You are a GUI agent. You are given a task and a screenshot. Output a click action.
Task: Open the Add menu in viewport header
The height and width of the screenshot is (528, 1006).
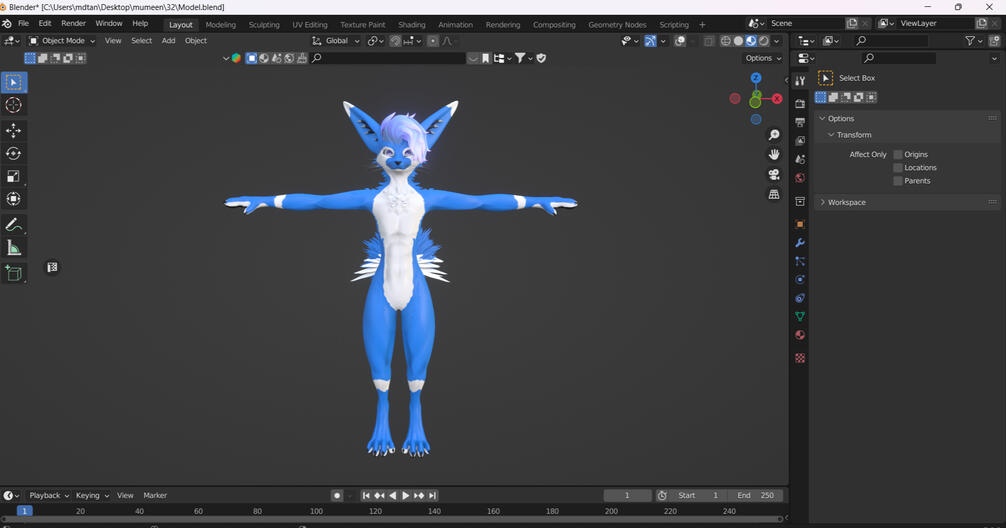point(168,41)
